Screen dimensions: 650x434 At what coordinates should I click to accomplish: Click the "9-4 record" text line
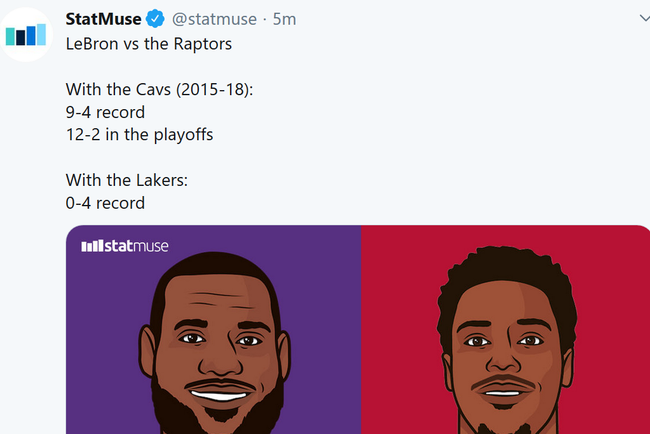click(x=105, y=112)
